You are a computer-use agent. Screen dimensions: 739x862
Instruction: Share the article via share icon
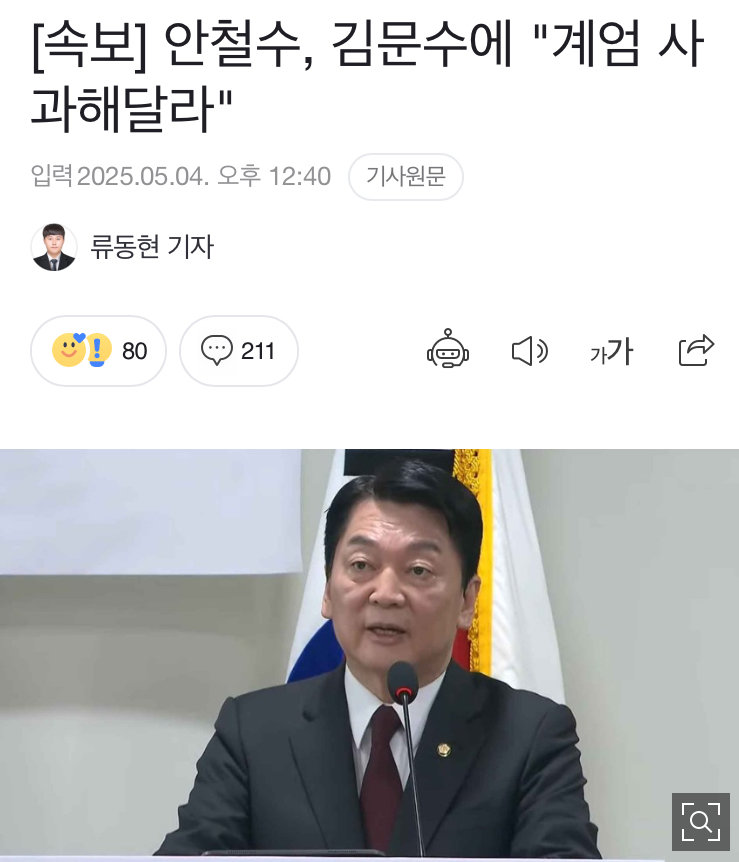click(x=696, y=350)
